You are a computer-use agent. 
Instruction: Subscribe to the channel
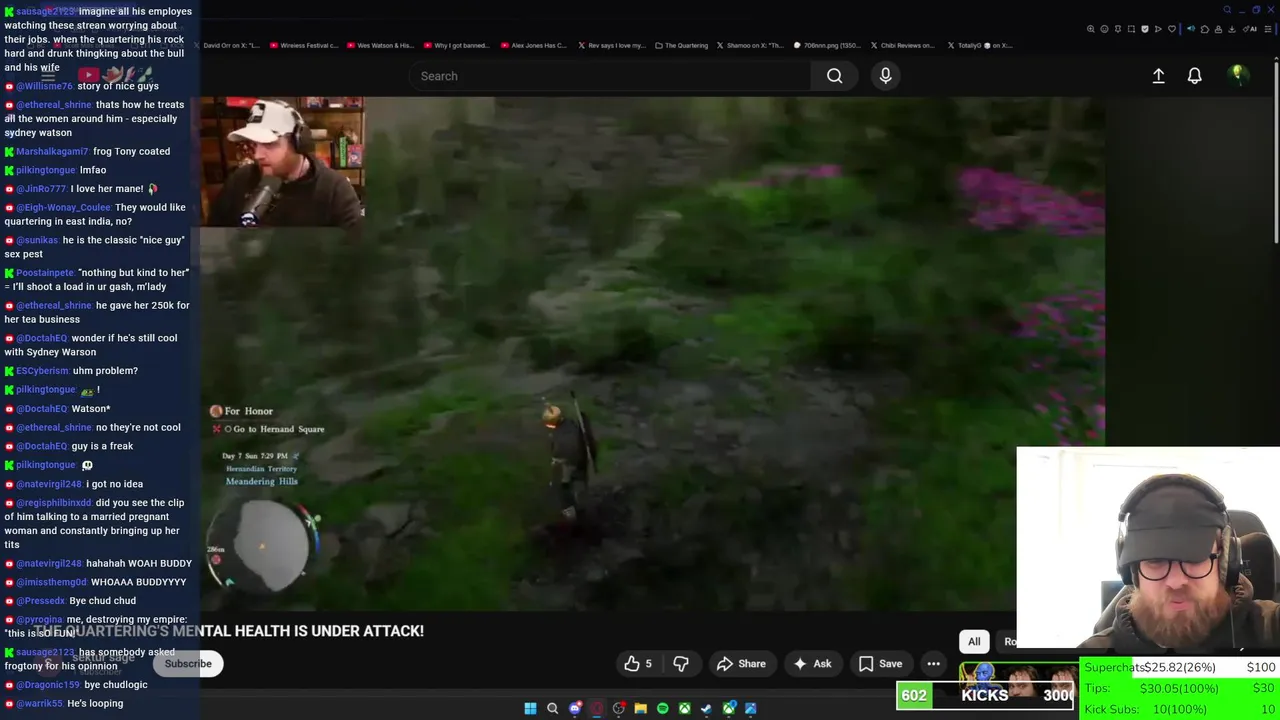[188, 664]
